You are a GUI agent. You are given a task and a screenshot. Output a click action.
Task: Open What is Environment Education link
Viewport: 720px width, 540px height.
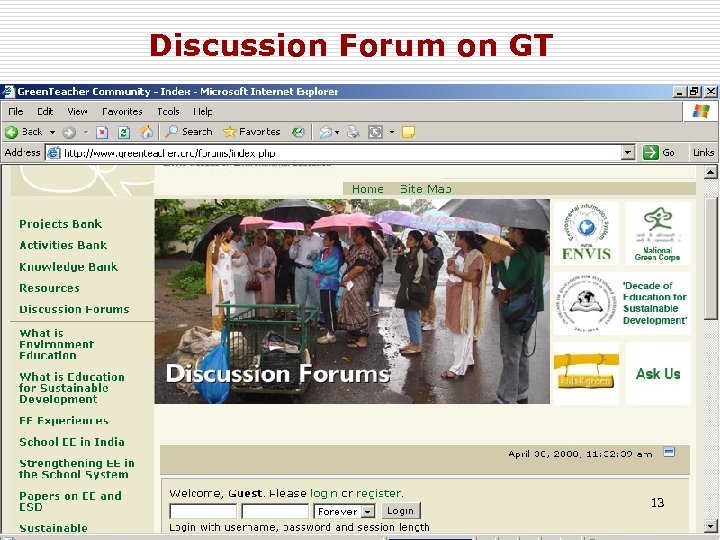coord(56,344)
